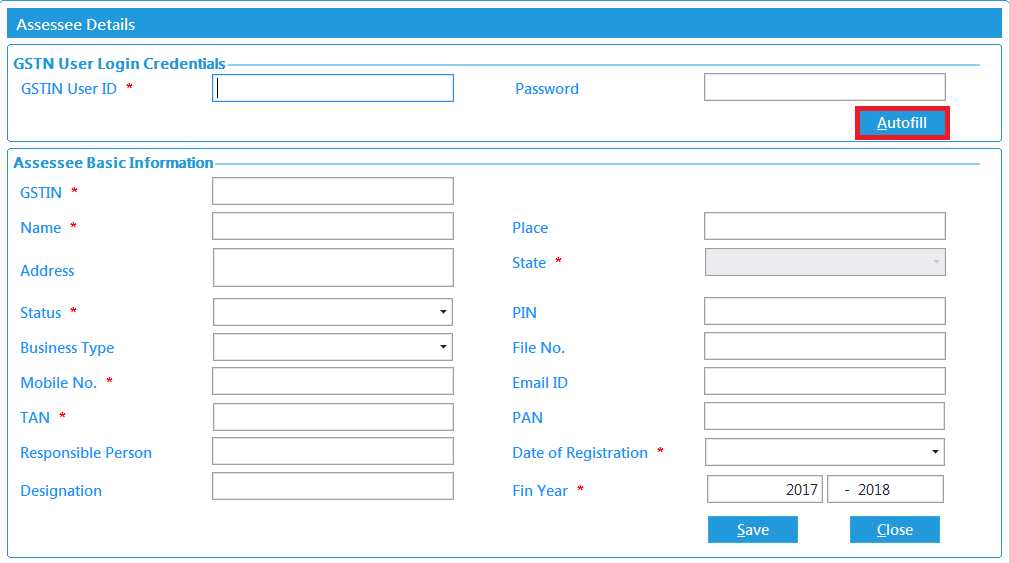Focus the Address text area
Image resolution: width=1009 pixels, height=563 pixels.
[333, 268]
